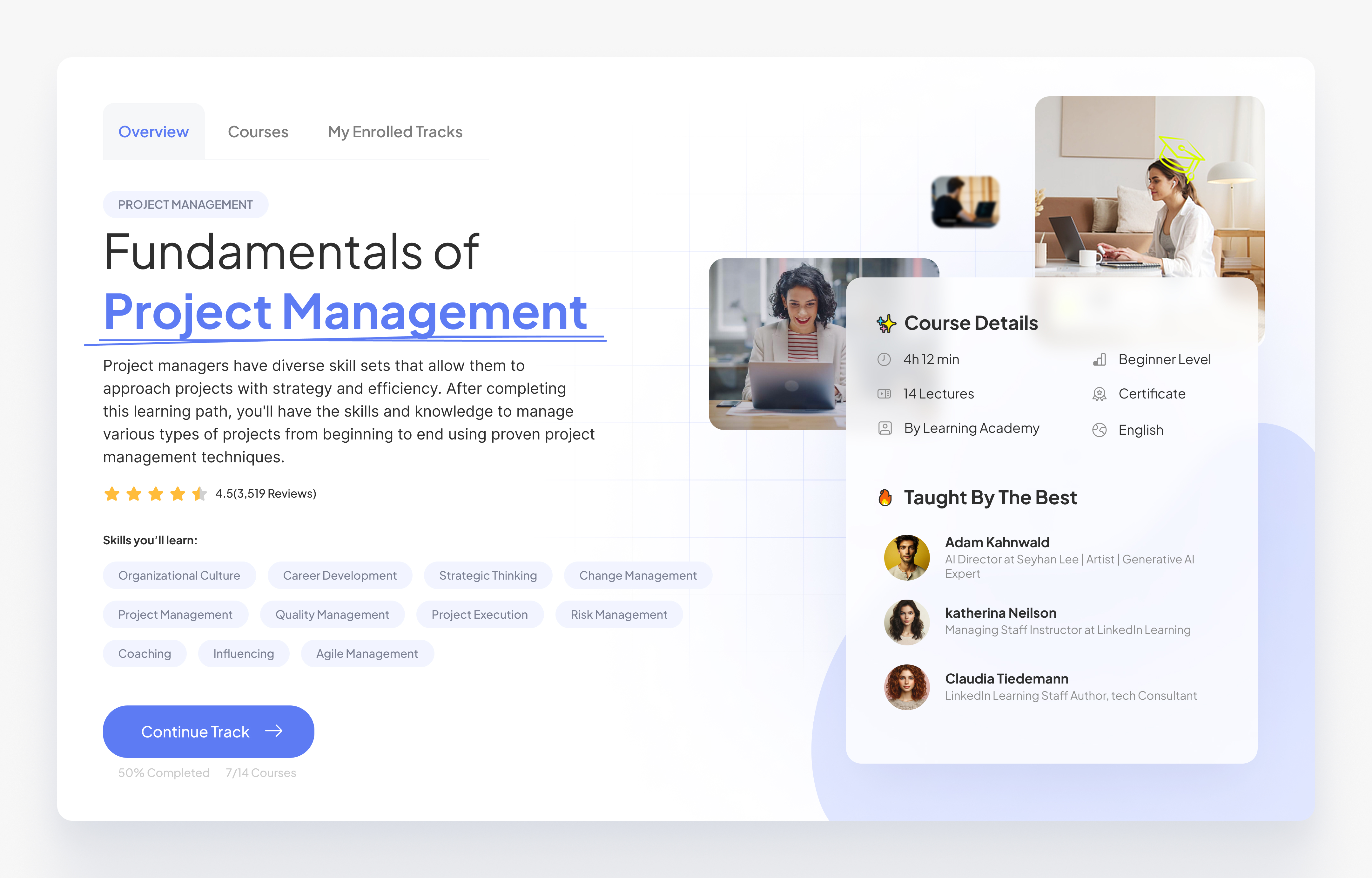
Task: Click katherina Neilson's avatar
Action: (x=906, y=622)
